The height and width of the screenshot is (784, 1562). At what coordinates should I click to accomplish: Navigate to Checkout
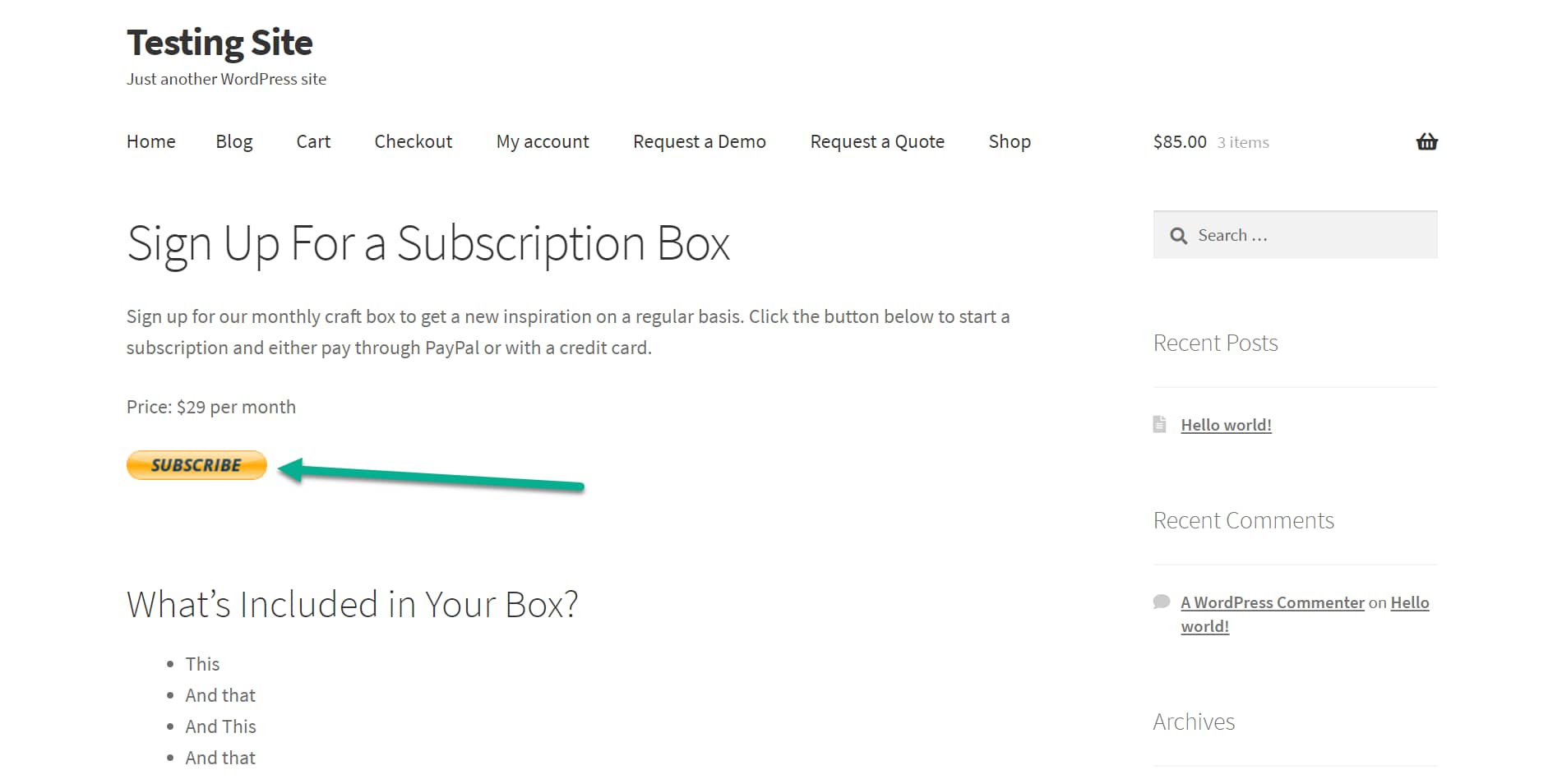coord(413,141)
